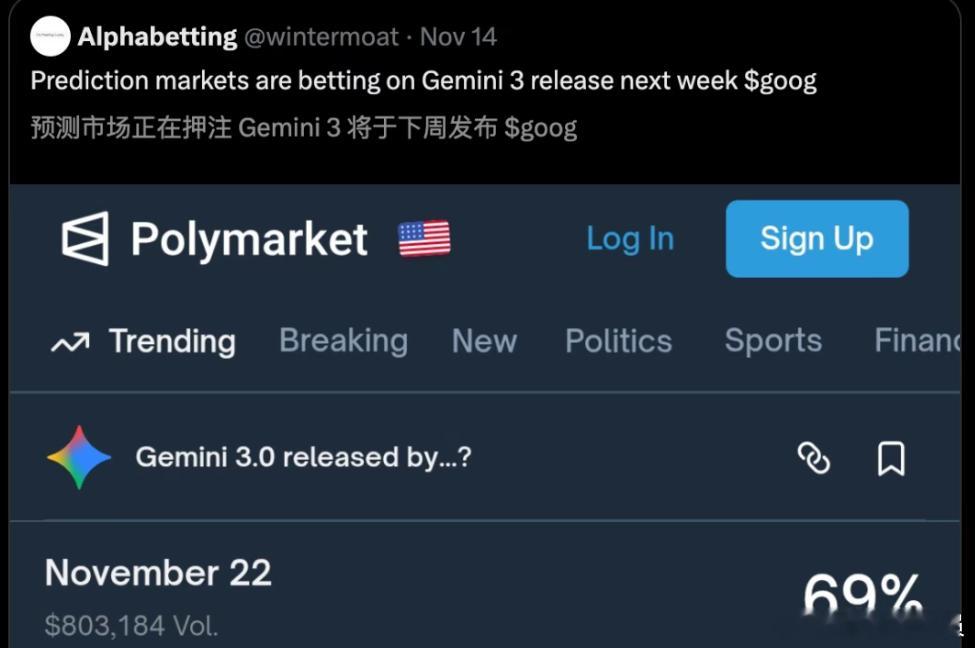The image size is (975, 648).
Task: Click the Polymarket logo icon
Action: click(85, 239)
